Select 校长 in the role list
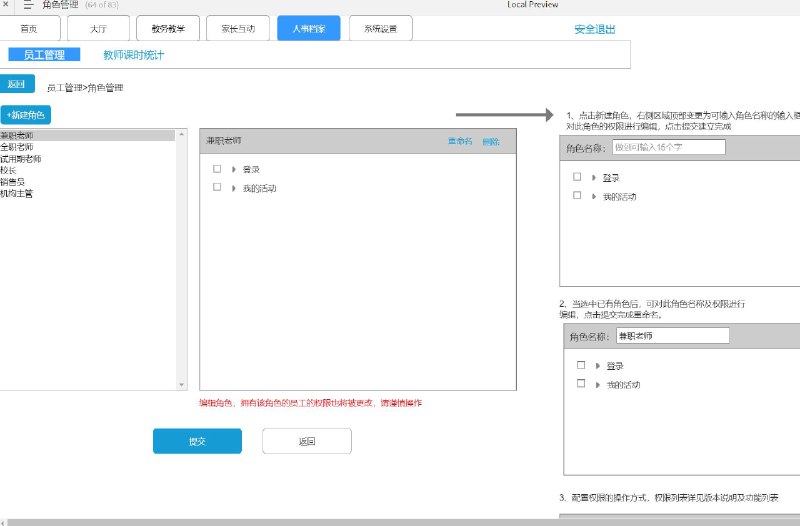 click(8, 170)
